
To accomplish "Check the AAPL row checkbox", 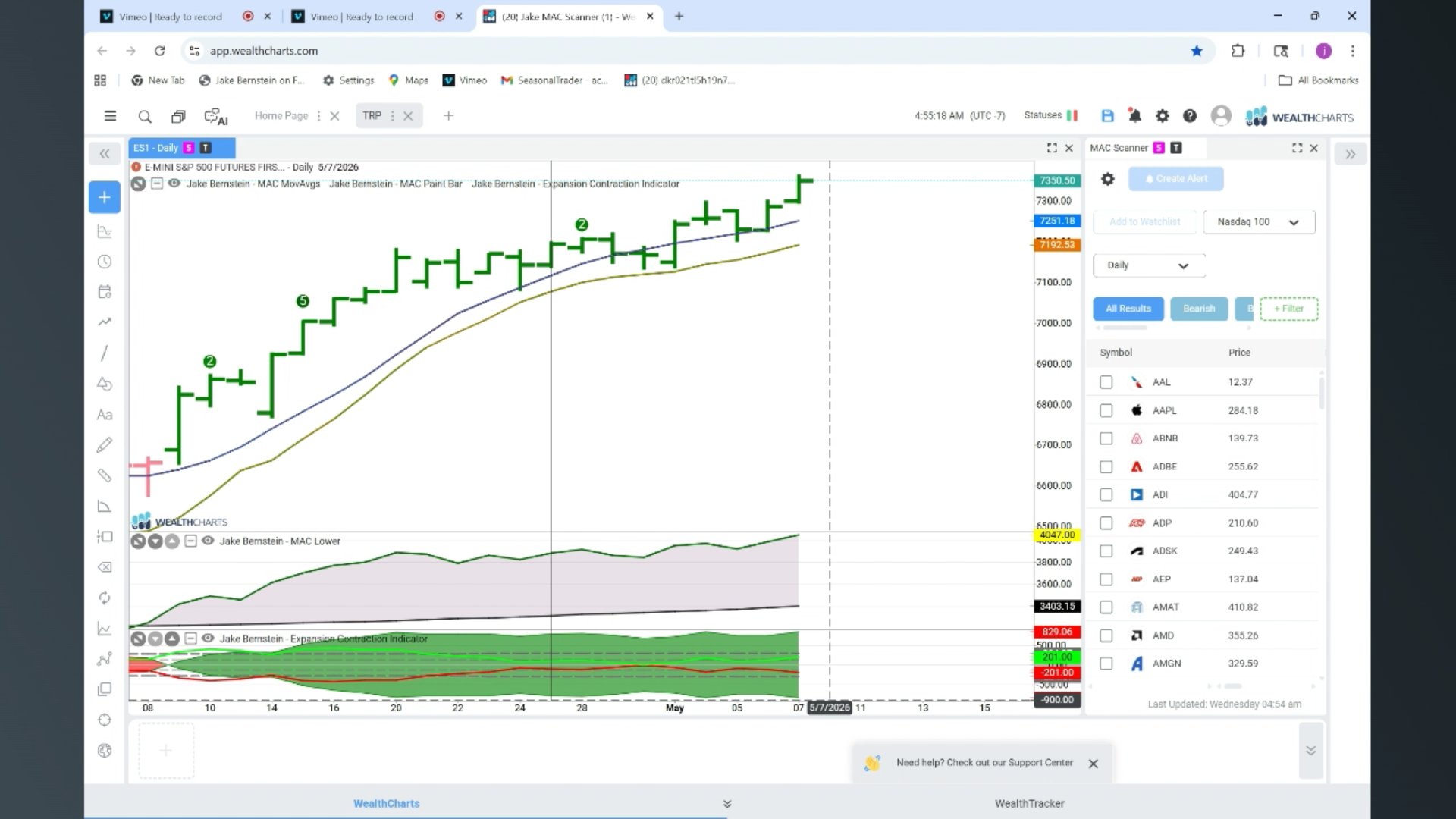I will 1106,410.
